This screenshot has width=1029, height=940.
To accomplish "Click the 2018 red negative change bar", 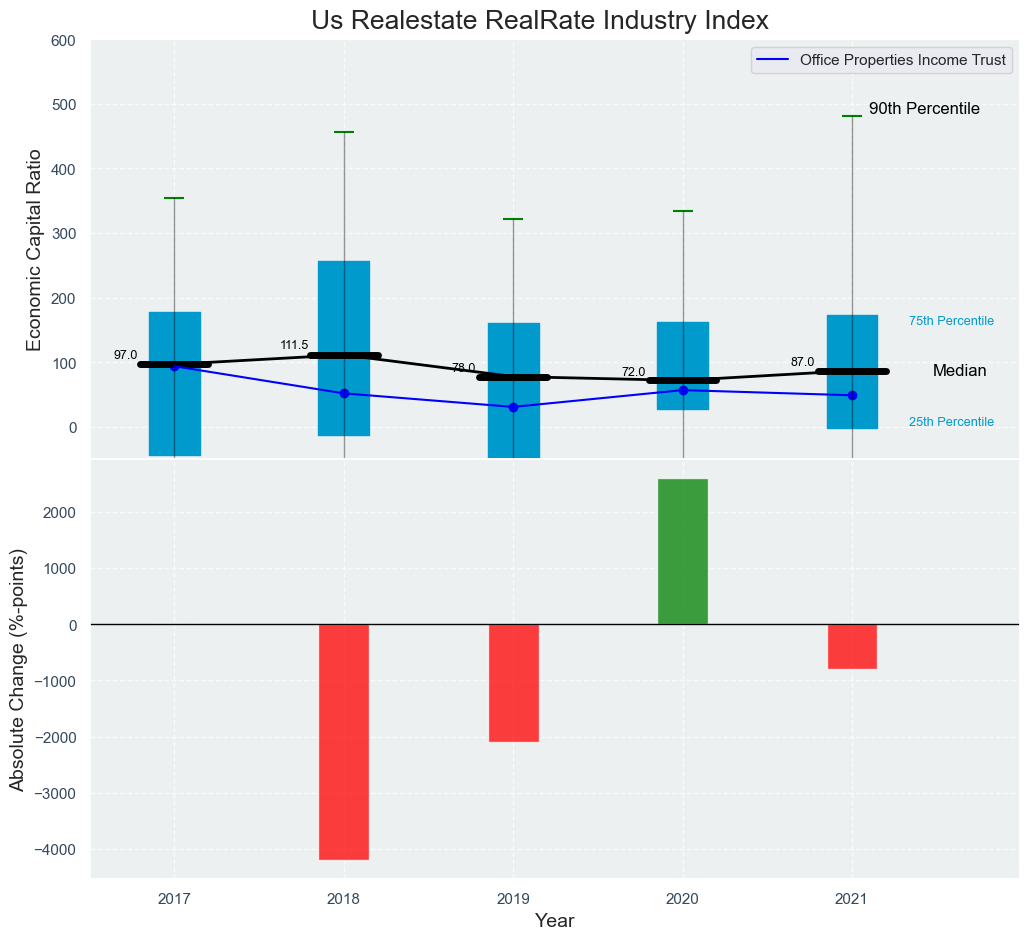I will (x=344, y=741).
